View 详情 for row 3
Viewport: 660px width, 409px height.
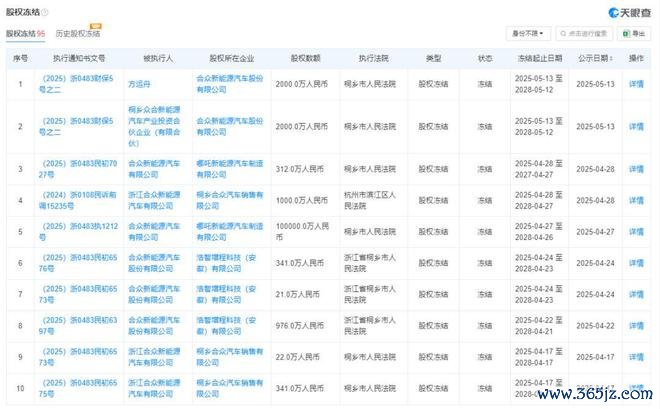pos(636,169)
